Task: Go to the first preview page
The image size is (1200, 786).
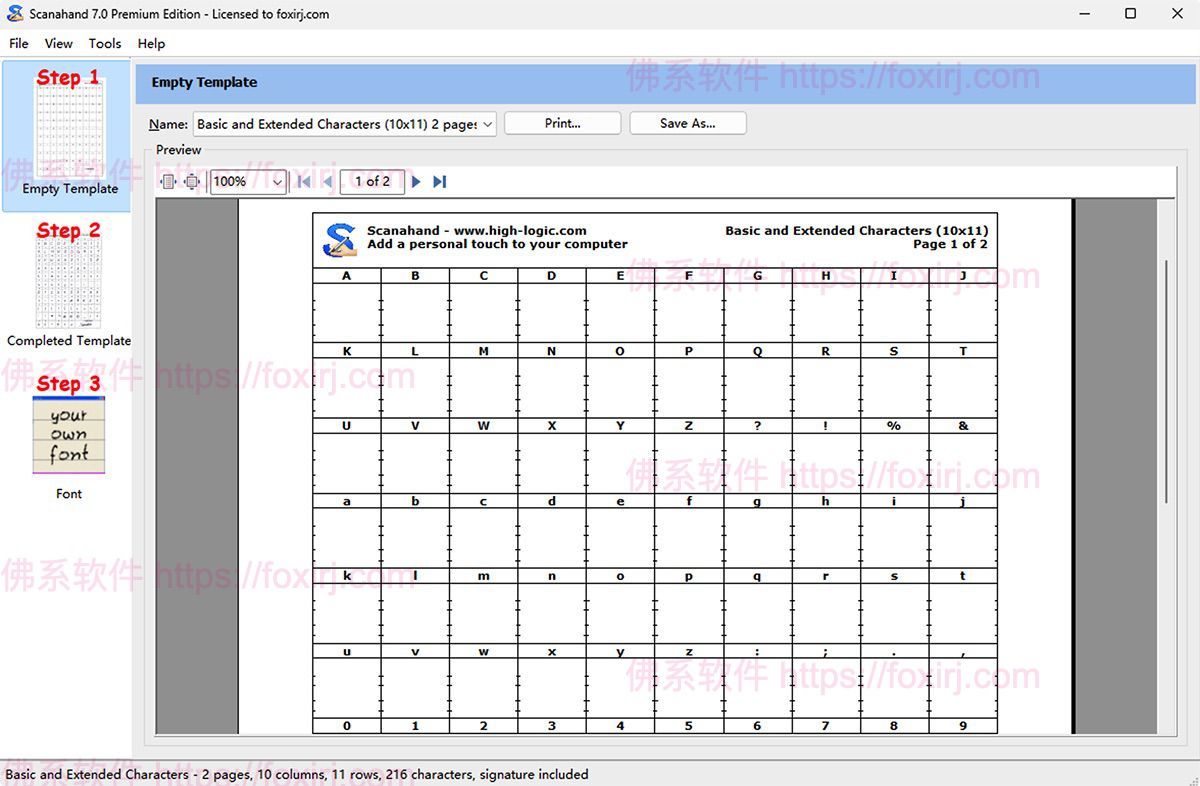Action: pyautogui.click(x=304, y=181)
